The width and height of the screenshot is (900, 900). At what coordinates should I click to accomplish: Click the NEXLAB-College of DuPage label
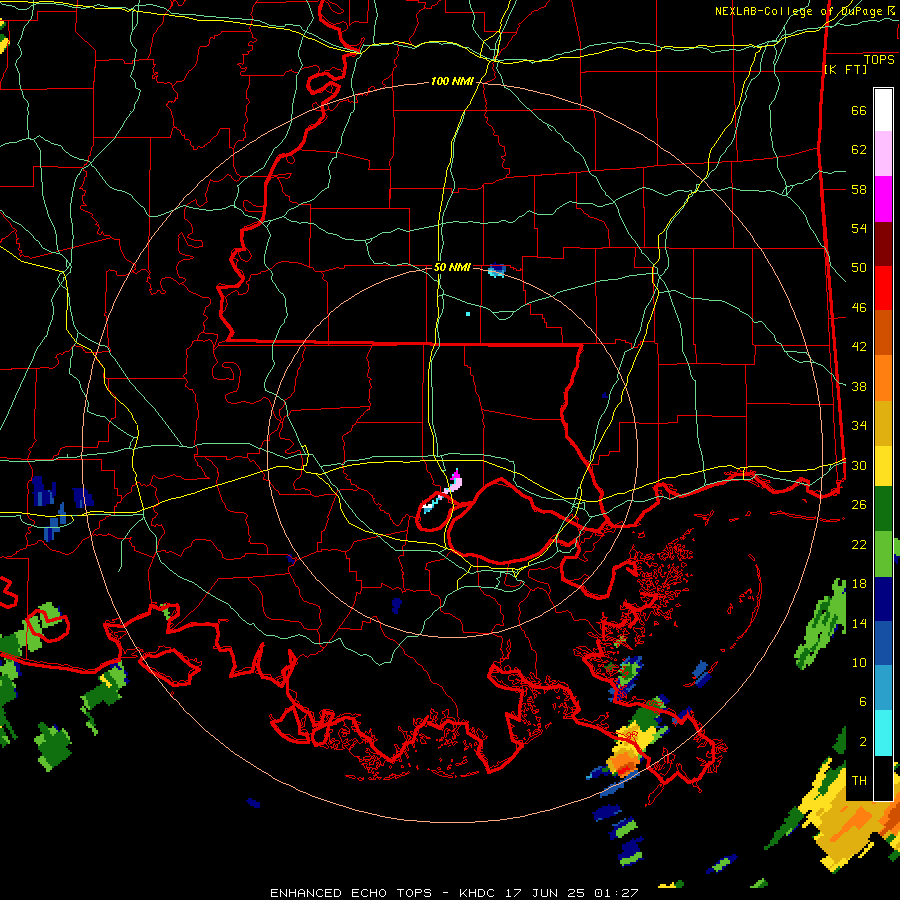[x=804, y=11]
